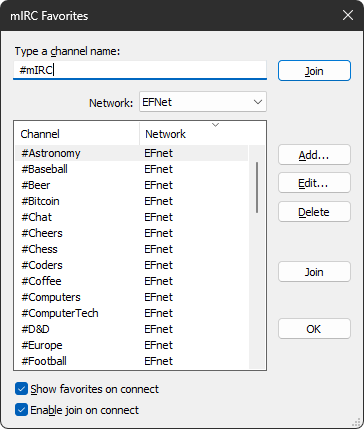Screen dimensions: 364x429
Task: Click the Delete button
Action: (x=314, y=212)
